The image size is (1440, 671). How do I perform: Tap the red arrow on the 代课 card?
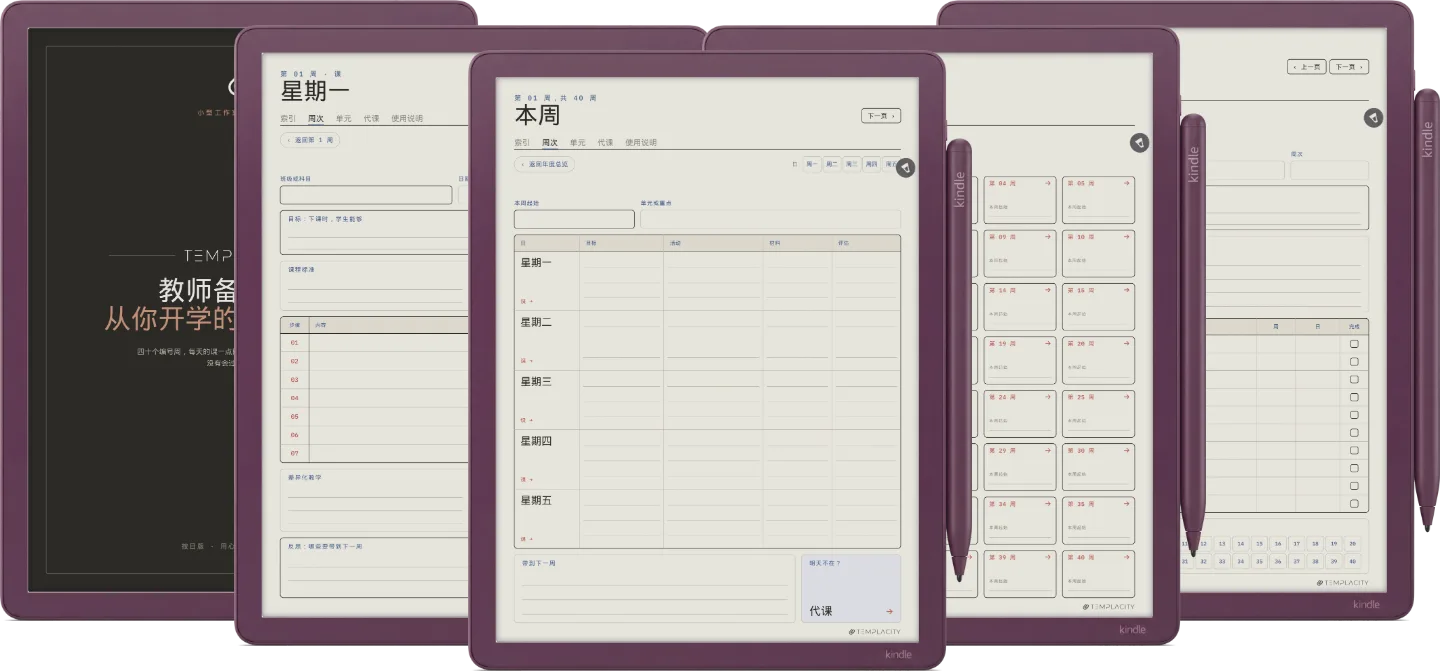889,611
